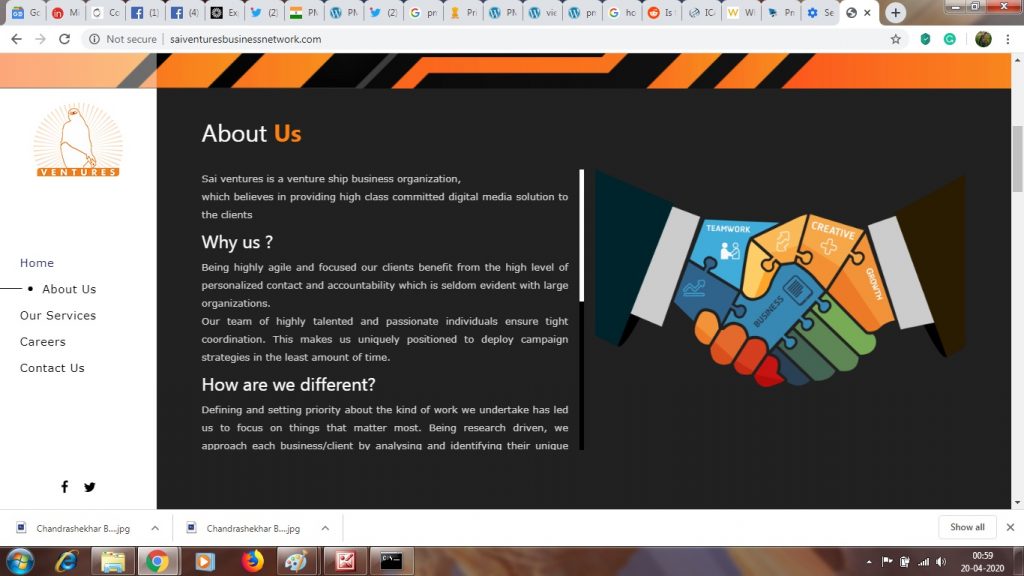
Task: Go to the Home menu item
Action: 37,263
